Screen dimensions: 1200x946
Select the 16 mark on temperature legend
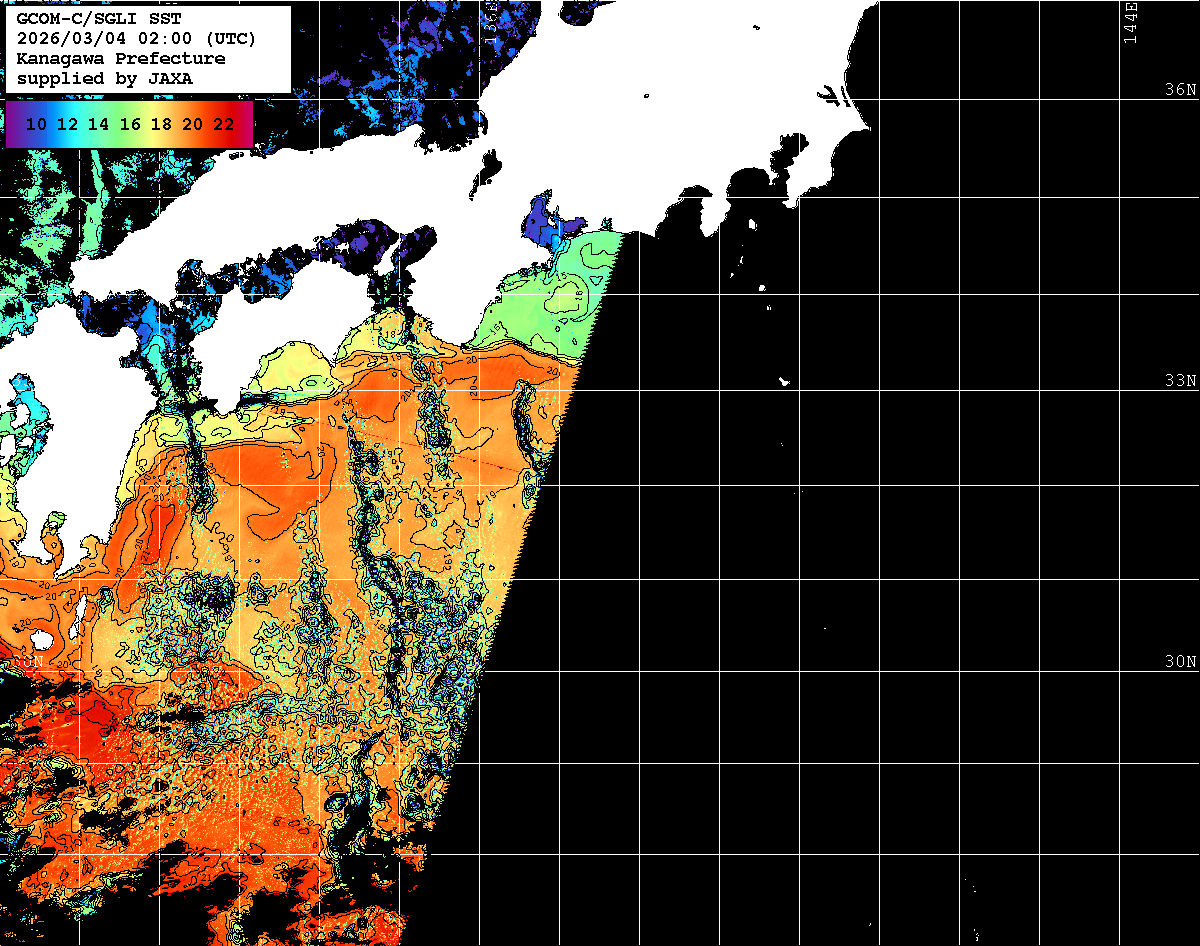(x=130, y=124)
